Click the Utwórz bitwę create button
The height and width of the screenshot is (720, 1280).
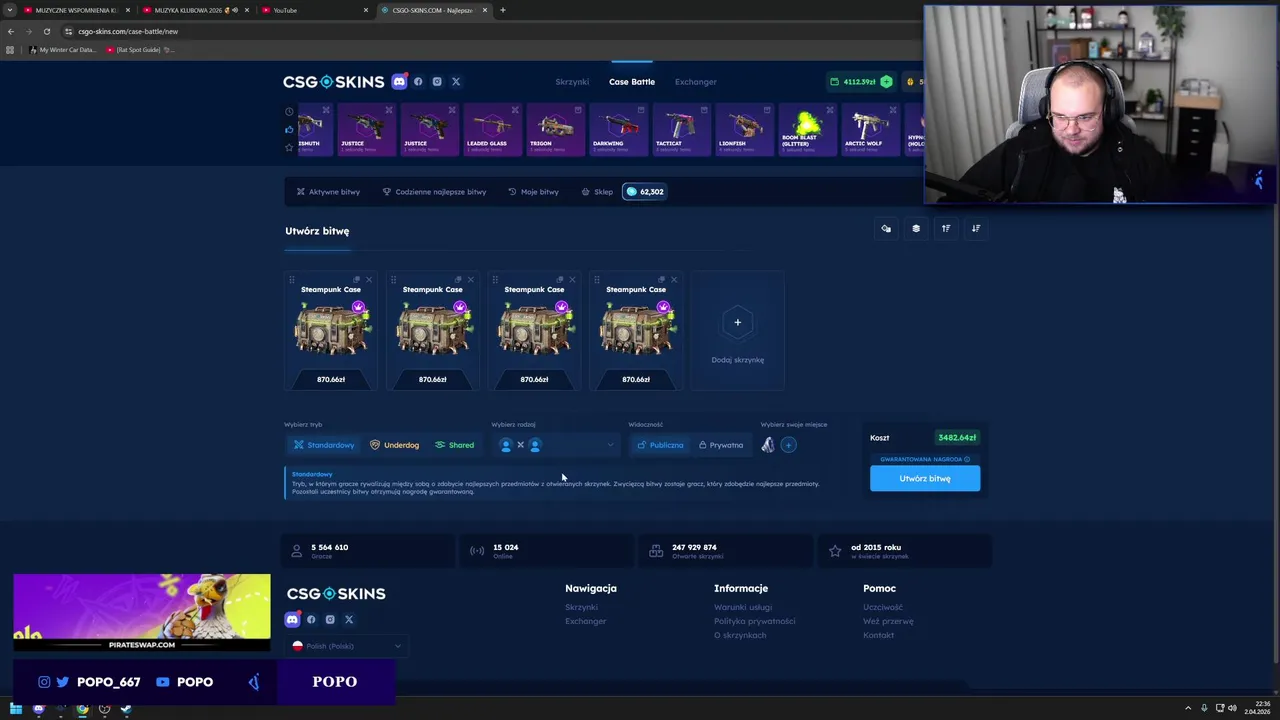coord(925,479)
